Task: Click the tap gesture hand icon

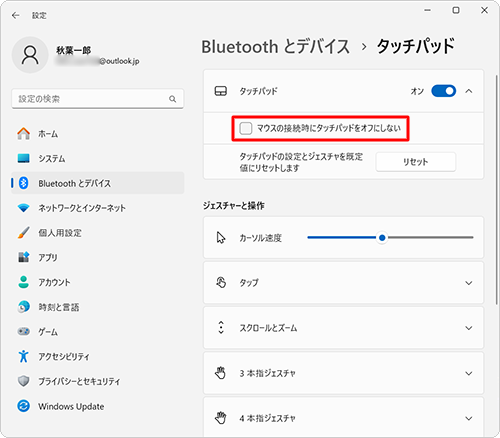Action: [x=221, y=282]
